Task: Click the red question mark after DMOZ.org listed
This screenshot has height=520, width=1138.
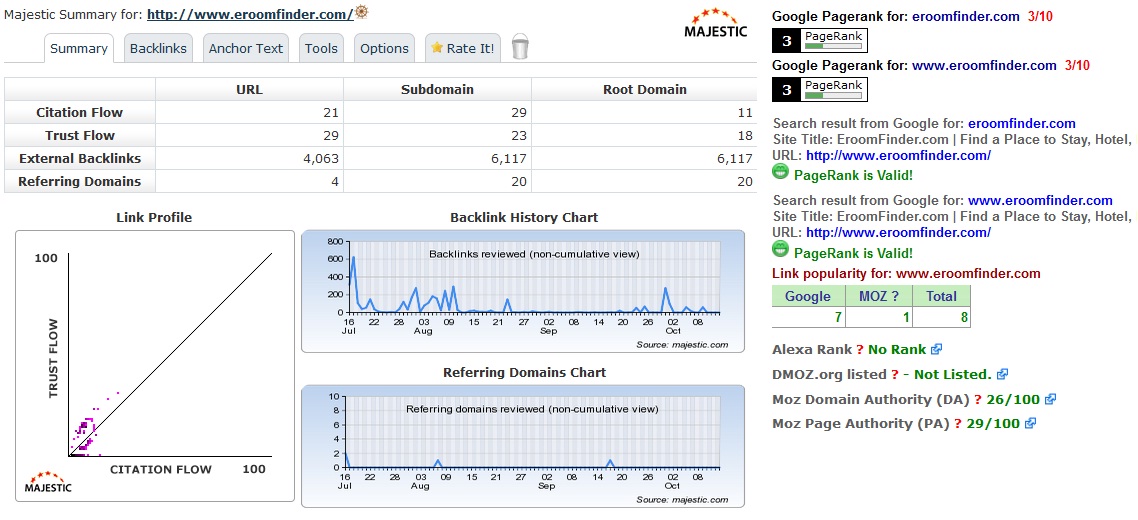Action: coord(895,375)
